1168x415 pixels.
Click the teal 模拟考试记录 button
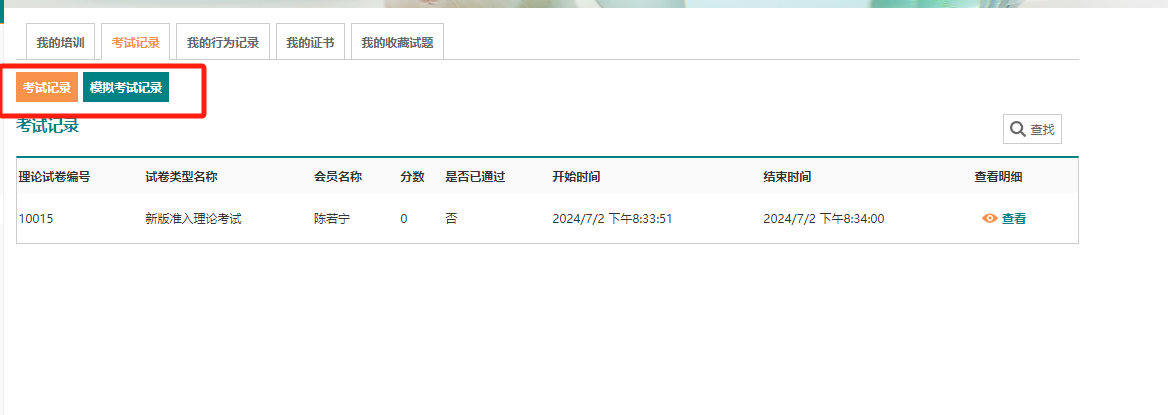click(126, 88)
